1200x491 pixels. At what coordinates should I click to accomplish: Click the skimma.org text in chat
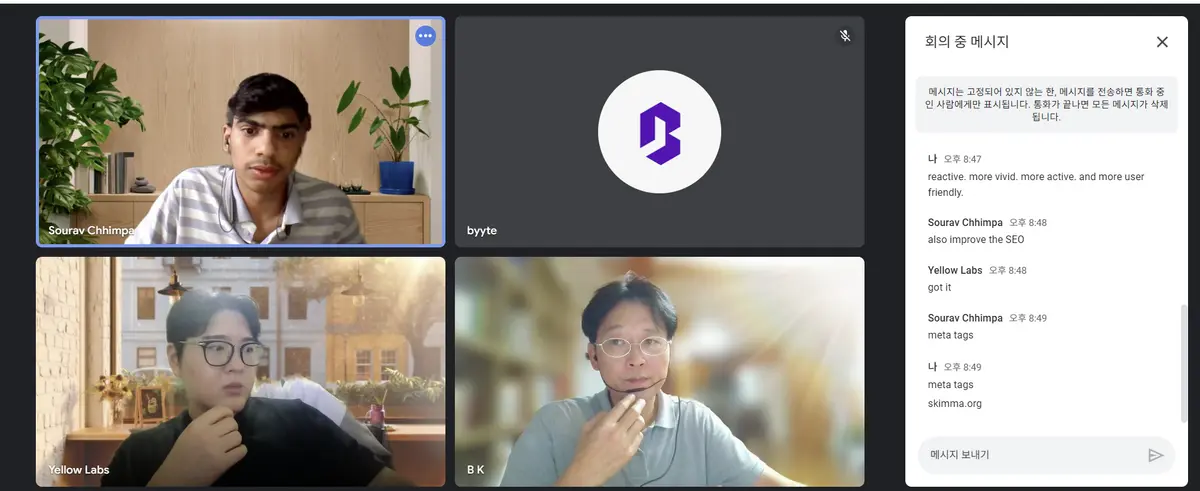click(x=955, y=404)
